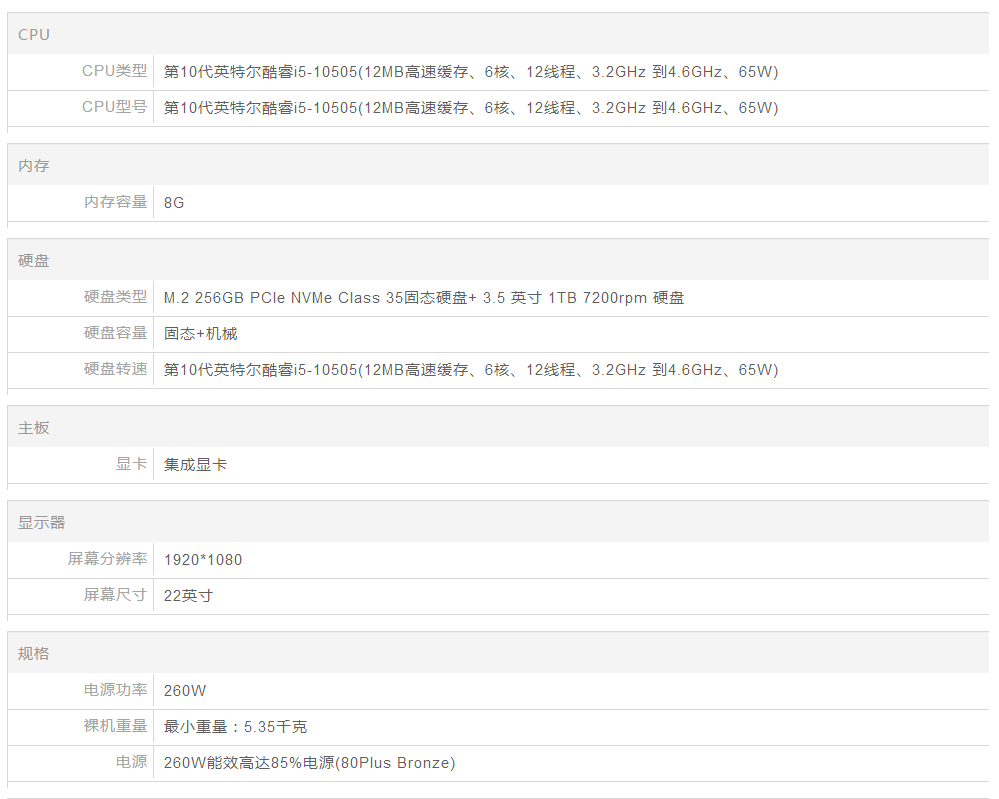Screen dimensions: 999x799
Task: Click the CPU型号 row label
Action: point(114,107)
